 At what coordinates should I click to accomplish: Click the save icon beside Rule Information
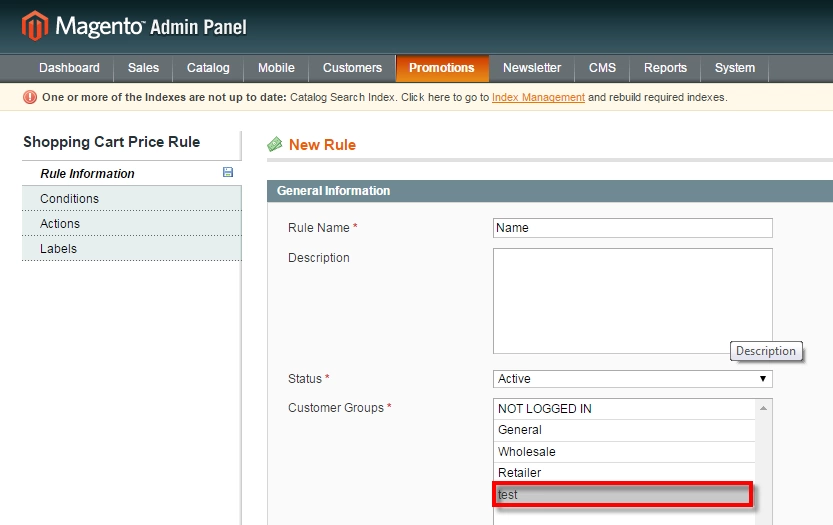[x=228, y=172]
